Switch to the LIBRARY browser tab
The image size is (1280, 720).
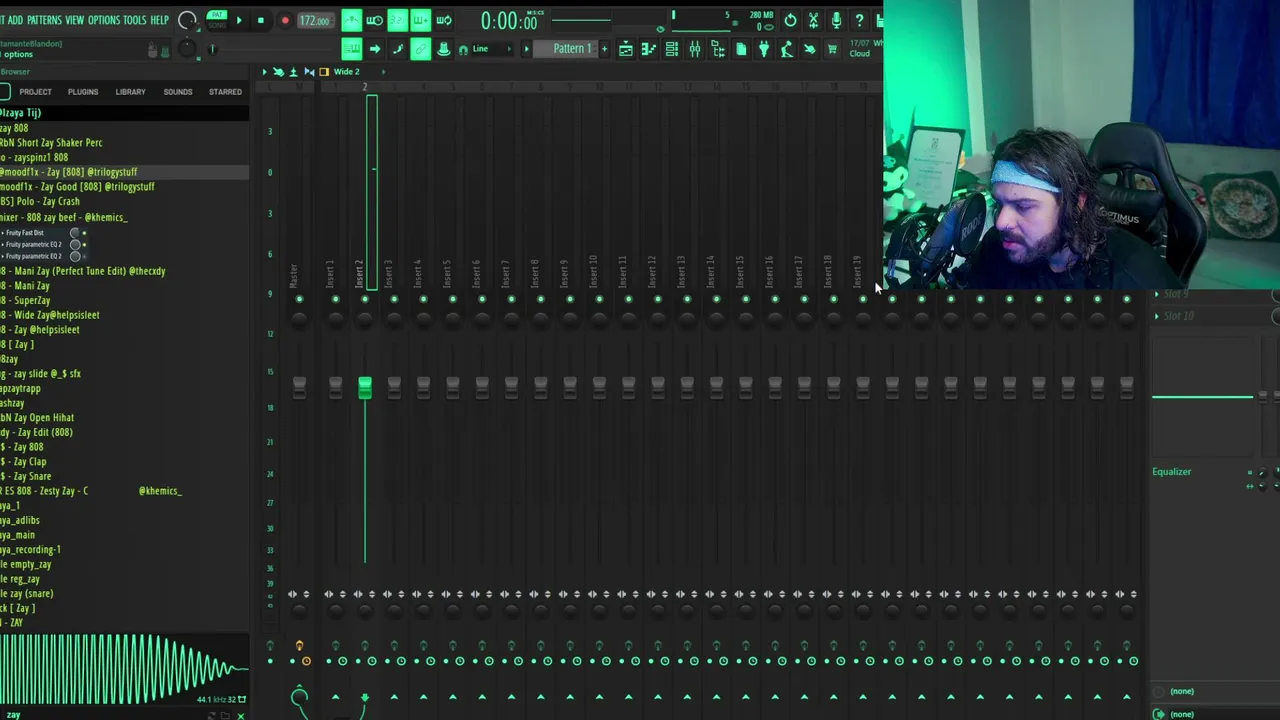pyautogui.click(x=130, y=92)
